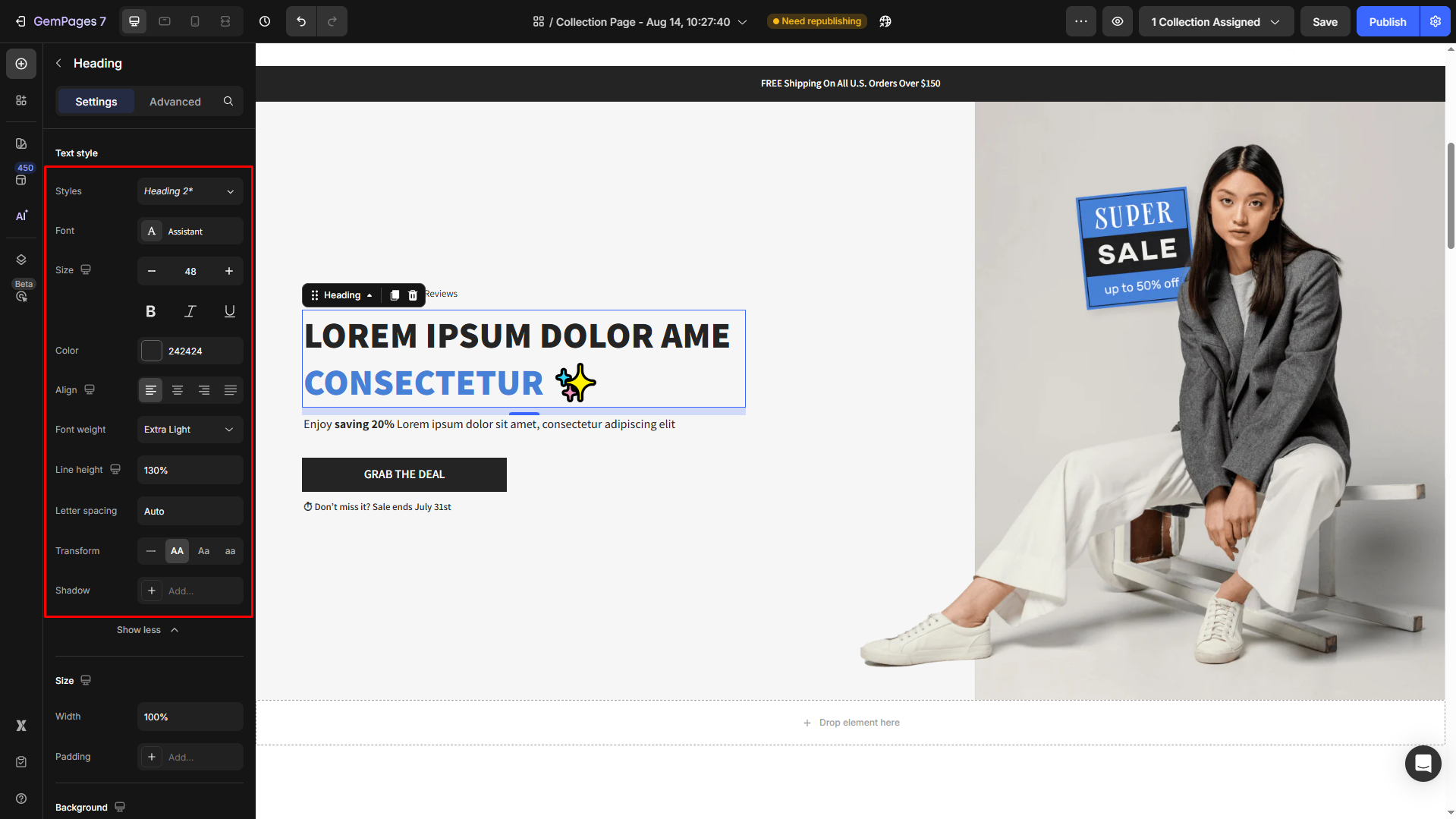
Task: Click the preview eye icon
Action: pyautogui.click(x=1118, y=21)
